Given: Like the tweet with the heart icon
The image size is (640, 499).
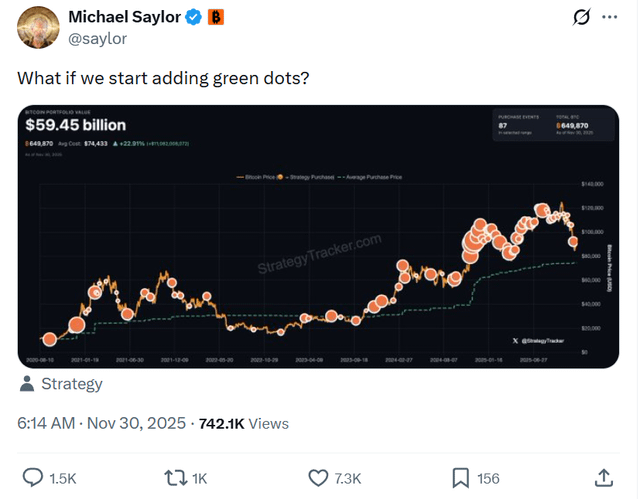Looking at the screenshot, I should 319,478.
